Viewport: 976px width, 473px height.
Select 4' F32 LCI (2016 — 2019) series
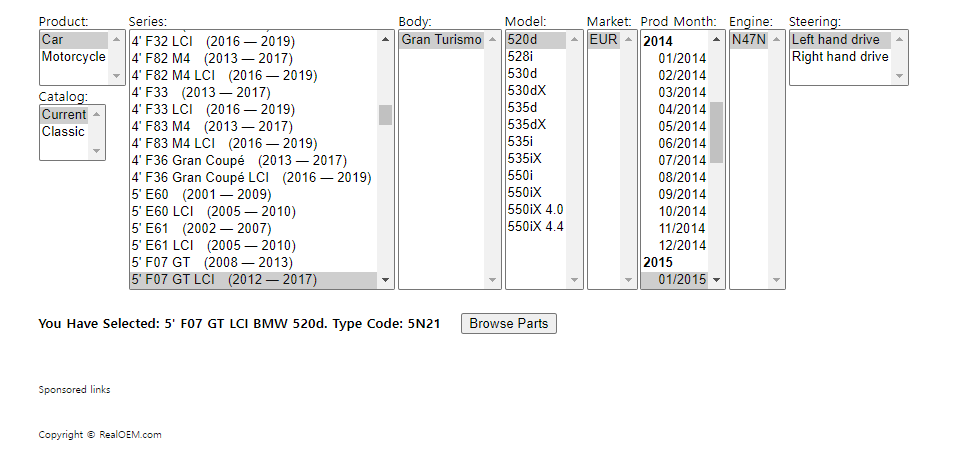click(253, 42)
